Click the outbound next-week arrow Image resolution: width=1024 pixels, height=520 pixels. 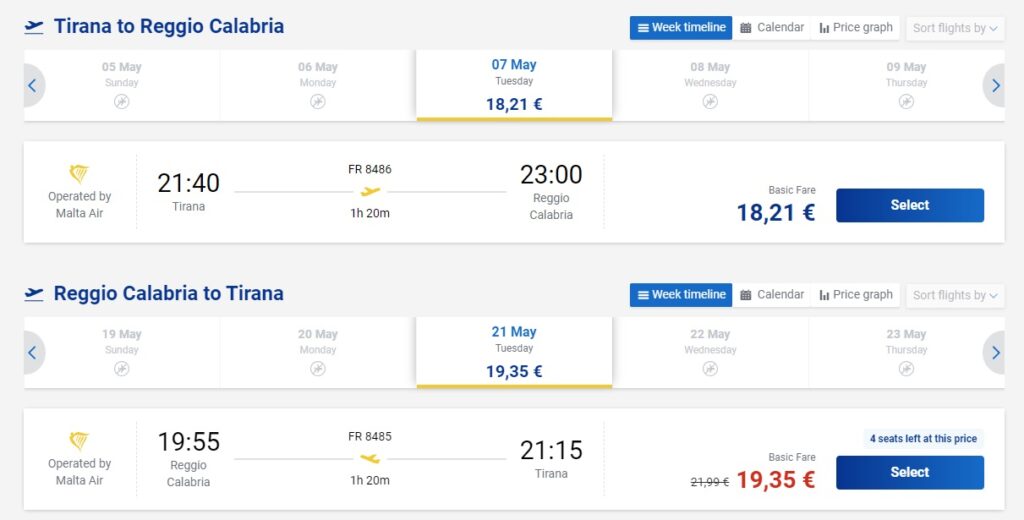(x=995, y=86)
